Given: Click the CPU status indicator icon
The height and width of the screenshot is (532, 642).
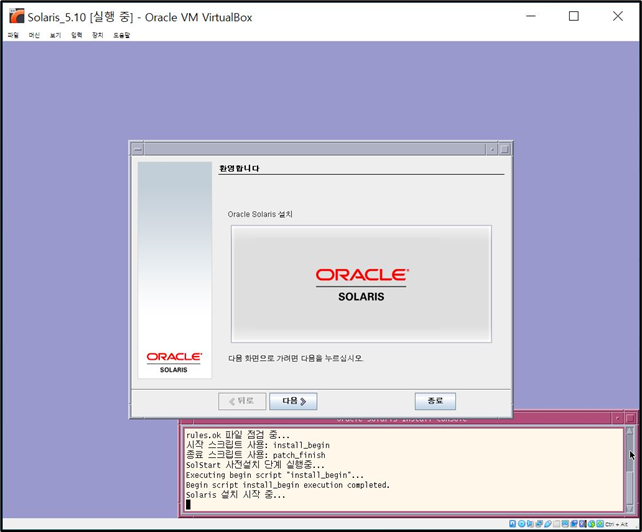Looking at the screenshot, I should click(x=583, y=524).
